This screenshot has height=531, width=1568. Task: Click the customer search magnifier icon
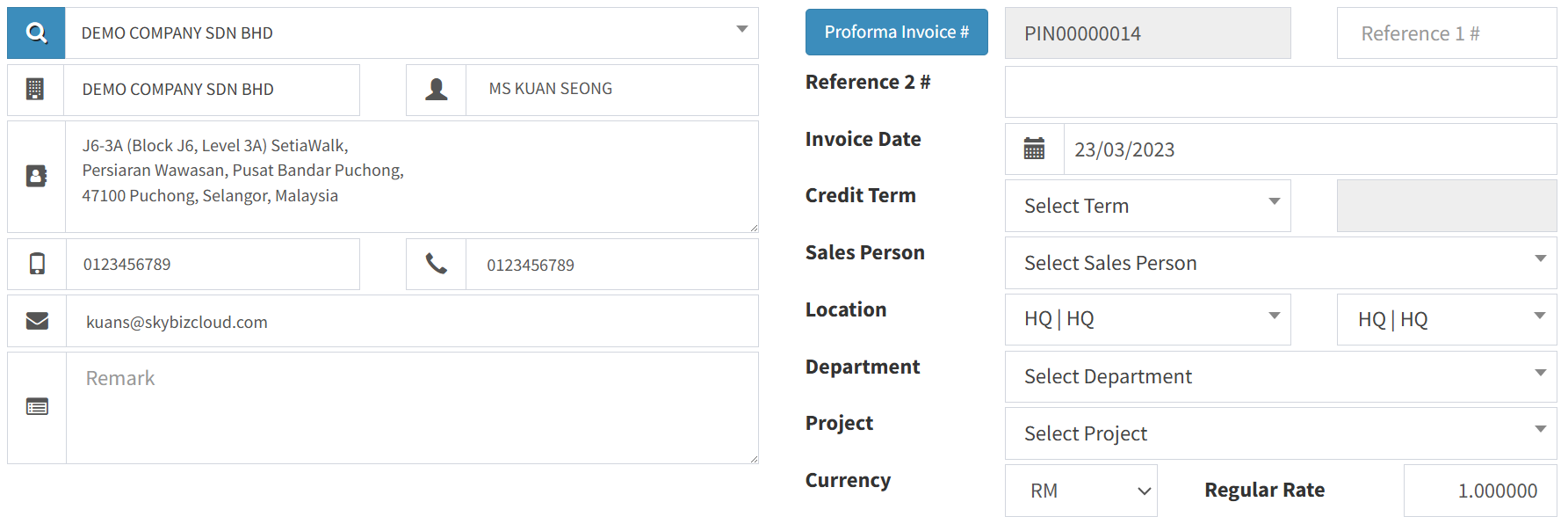pos(36,33)
